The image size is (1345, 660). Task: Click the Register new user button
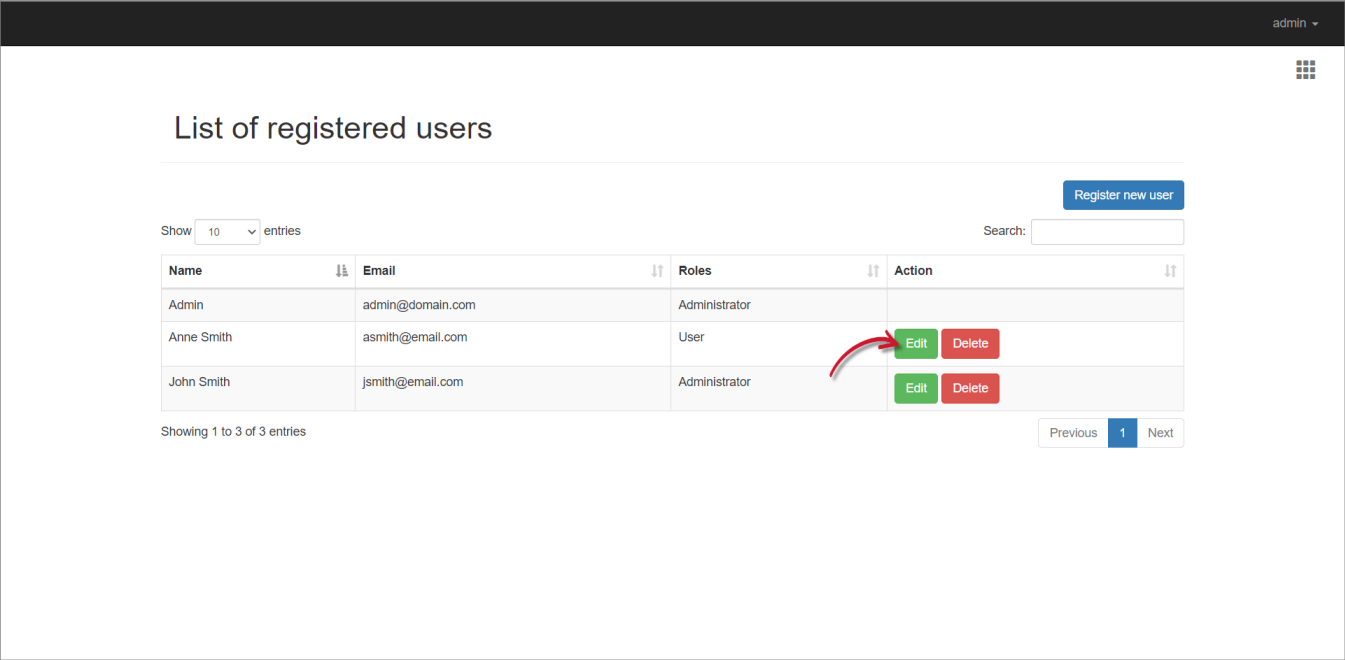click(x=1123, y=195)
